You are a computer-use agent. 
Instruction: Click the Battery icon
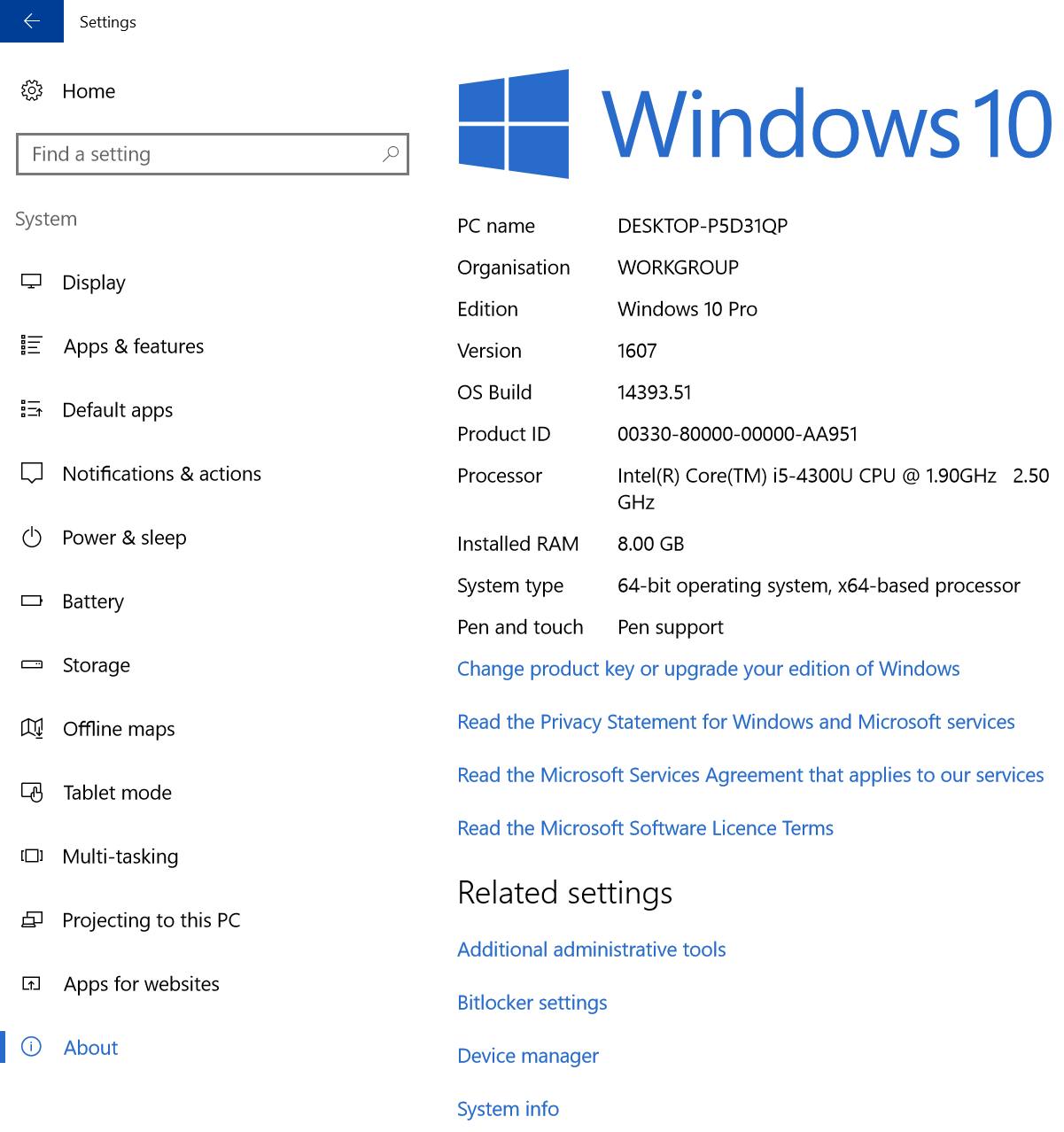pos(32,601)
